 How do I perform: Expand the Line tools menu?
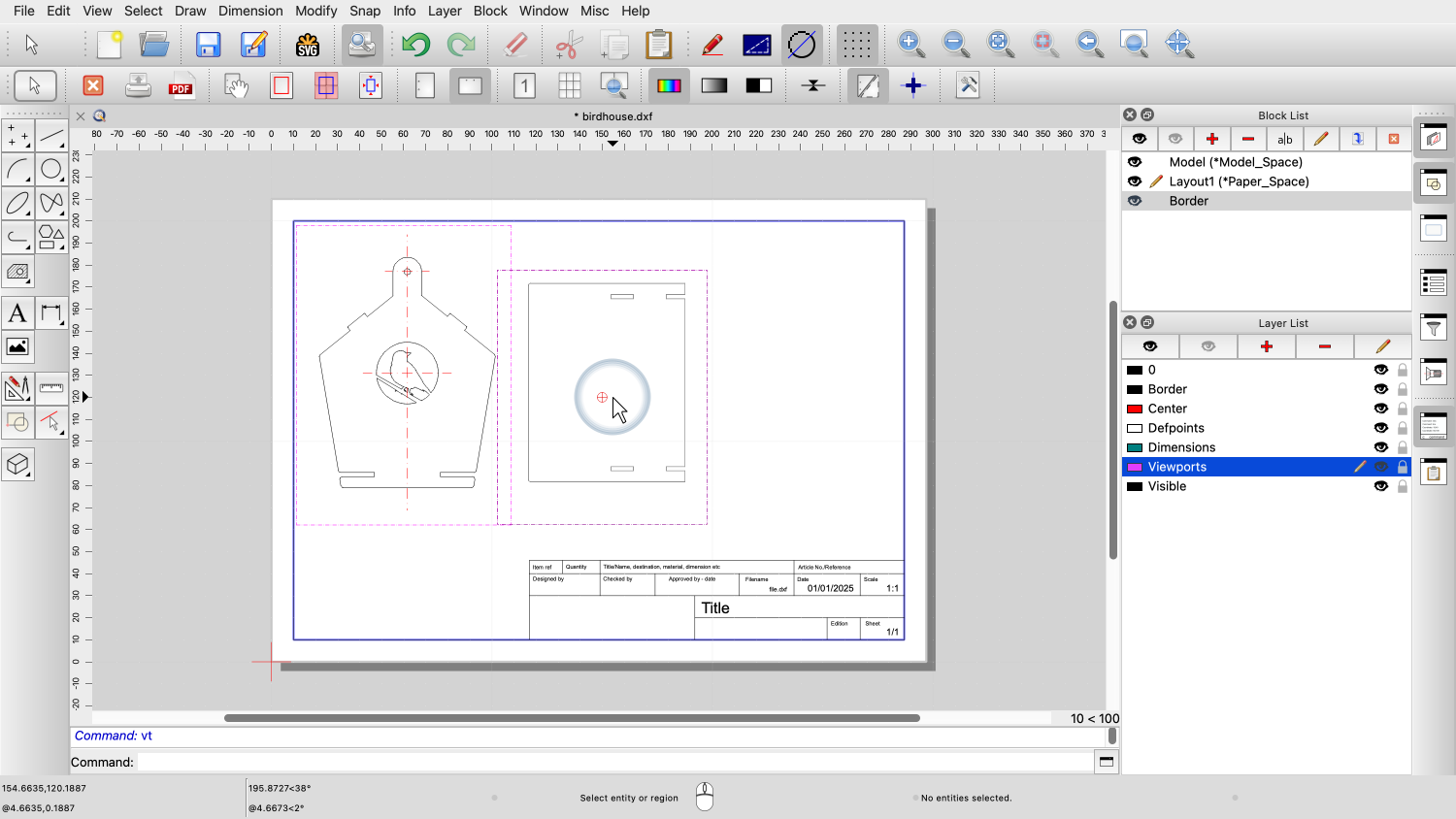click(51, 136)
